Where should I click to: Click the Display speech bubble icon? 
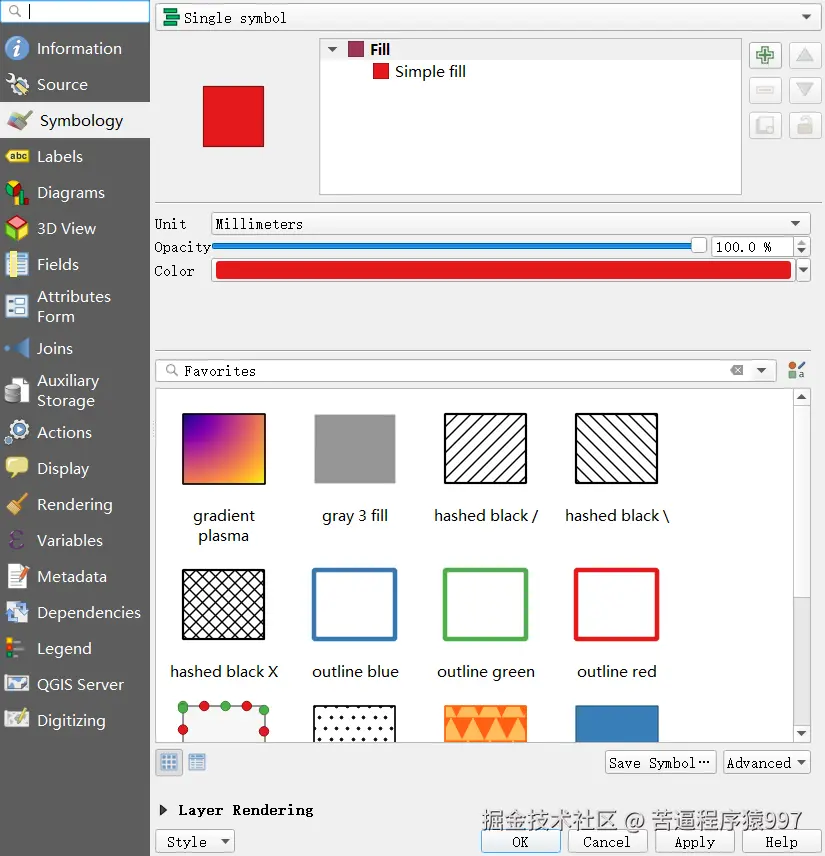(x=17, y=468)
